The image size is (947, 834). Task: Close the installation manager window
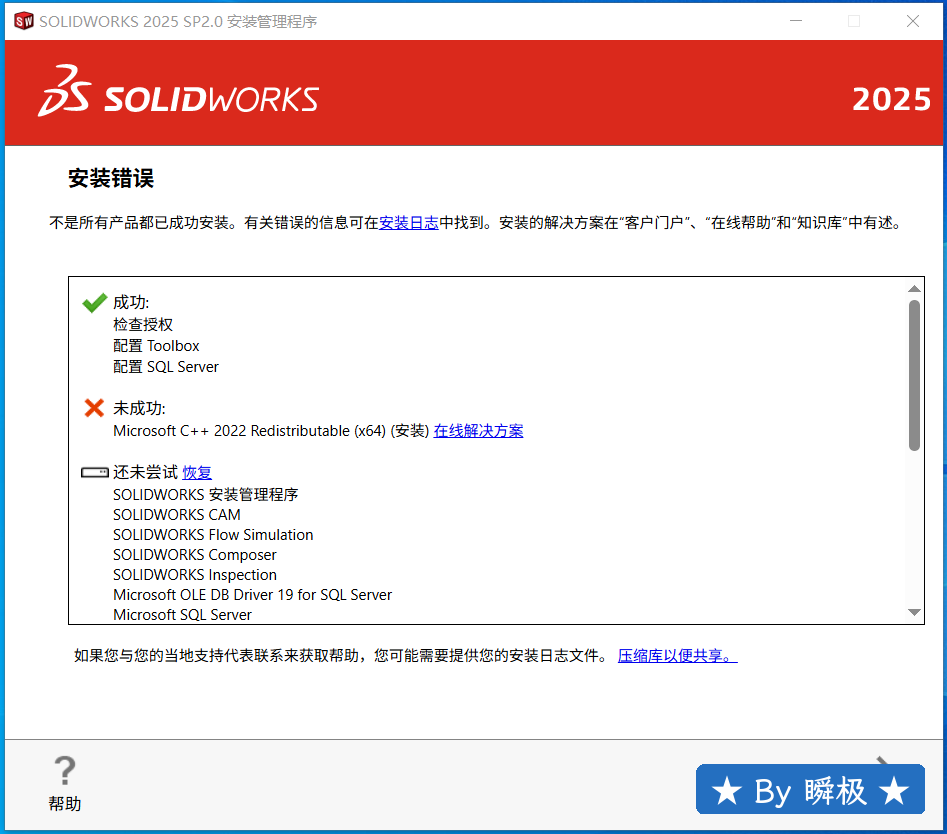[x=913, y=21]
